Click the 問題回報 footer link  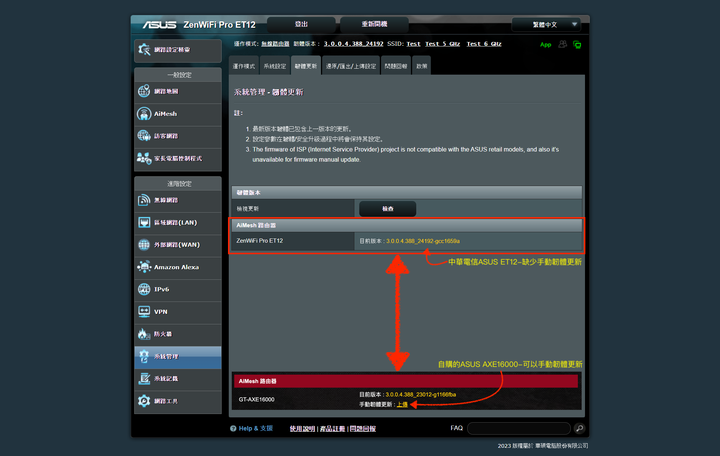363,428
